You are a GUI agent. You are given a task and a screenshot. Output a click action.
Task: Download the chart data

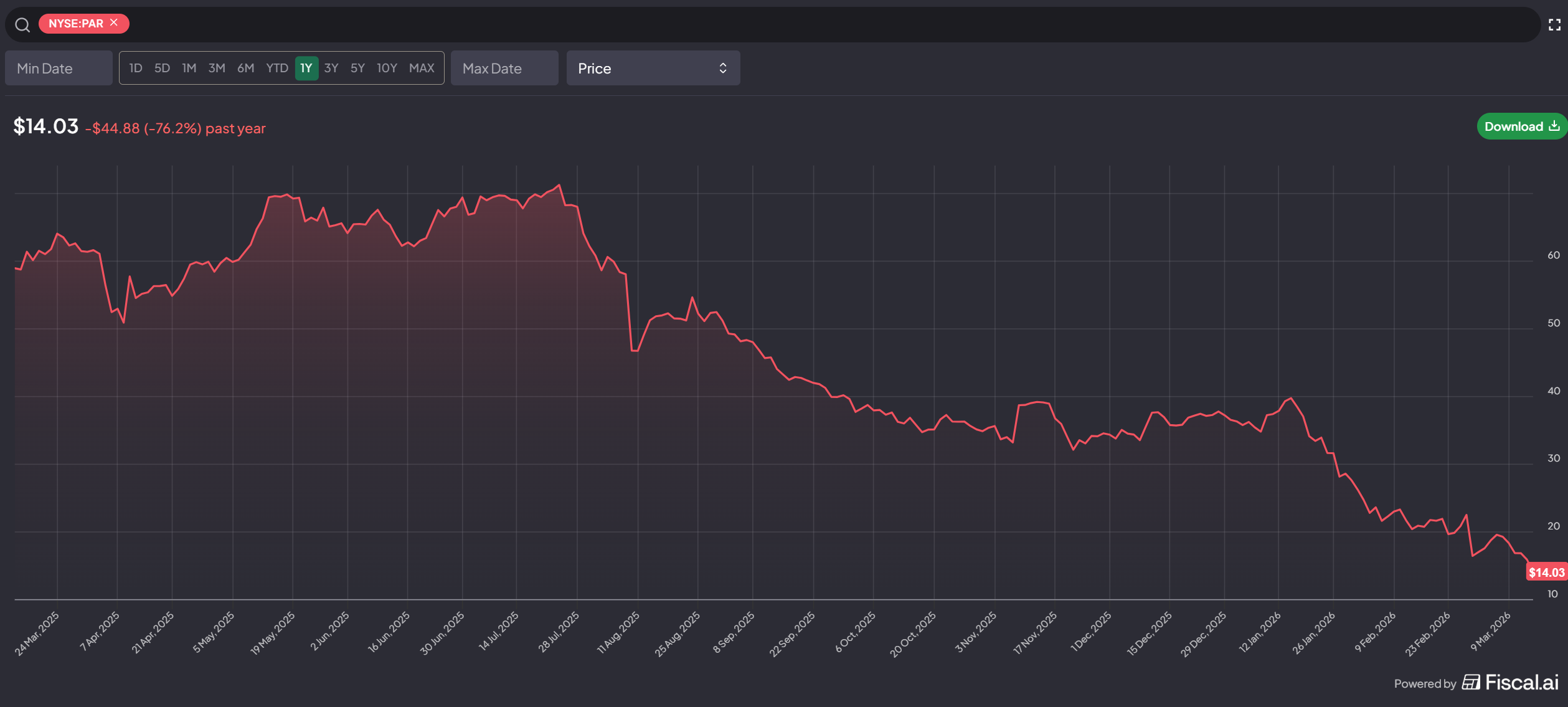click(x=1521, y=126)
